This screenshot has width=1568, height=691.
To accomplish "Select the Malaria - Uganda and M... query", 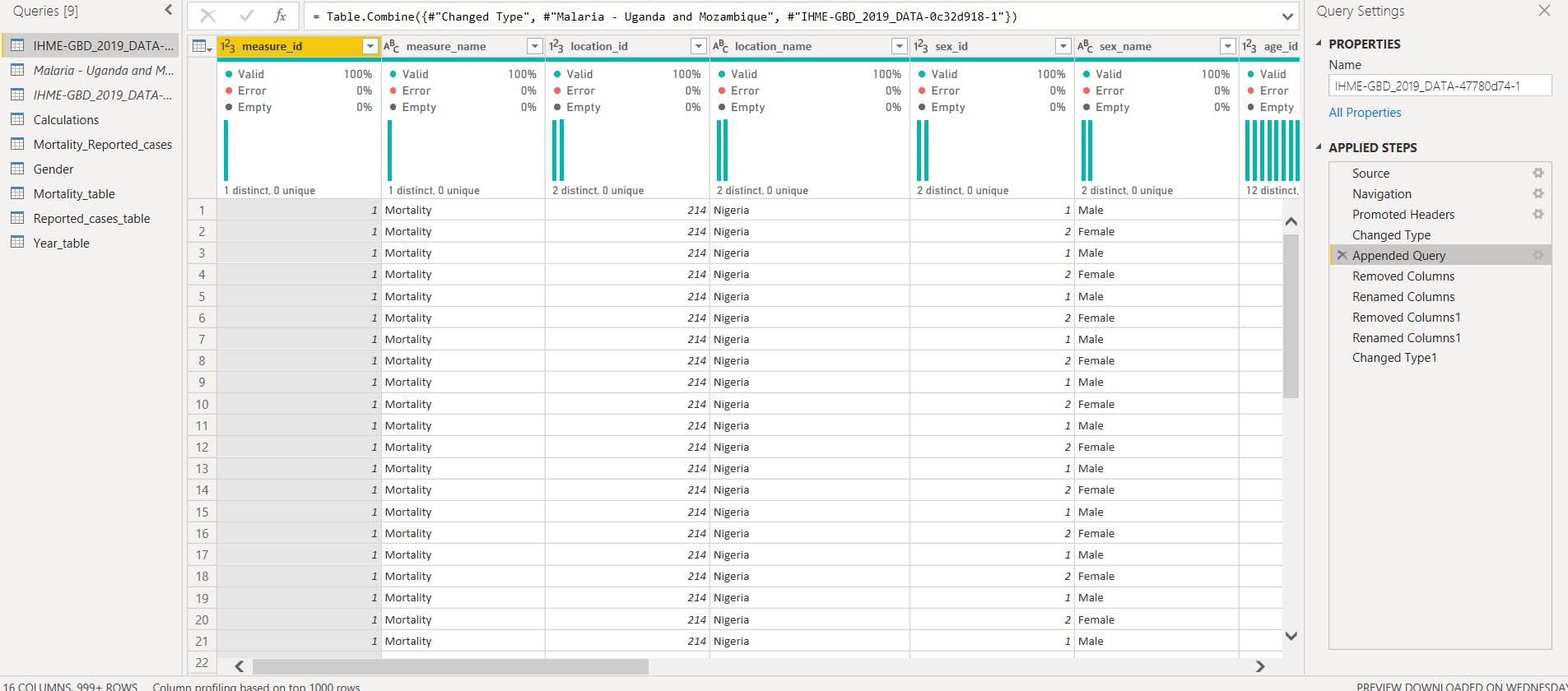I will click(x=91, y=70).
